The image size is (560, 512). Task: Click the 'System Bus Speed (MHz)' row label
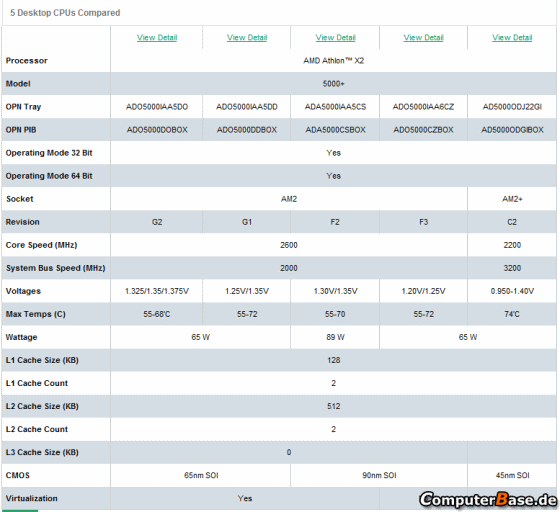tap(55, 268)
